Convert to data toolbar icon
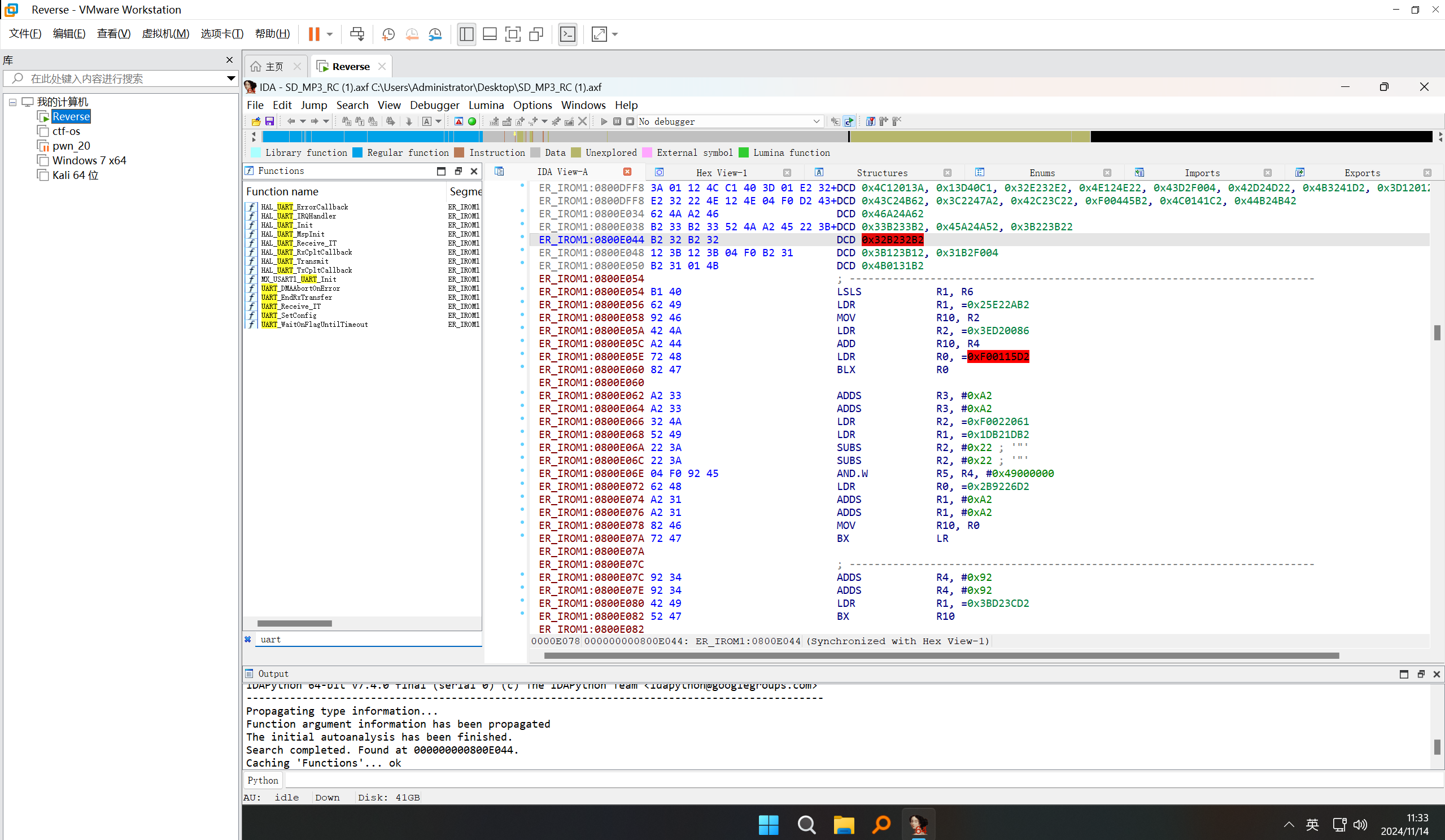1445x840 pixels. pos(507,121)
